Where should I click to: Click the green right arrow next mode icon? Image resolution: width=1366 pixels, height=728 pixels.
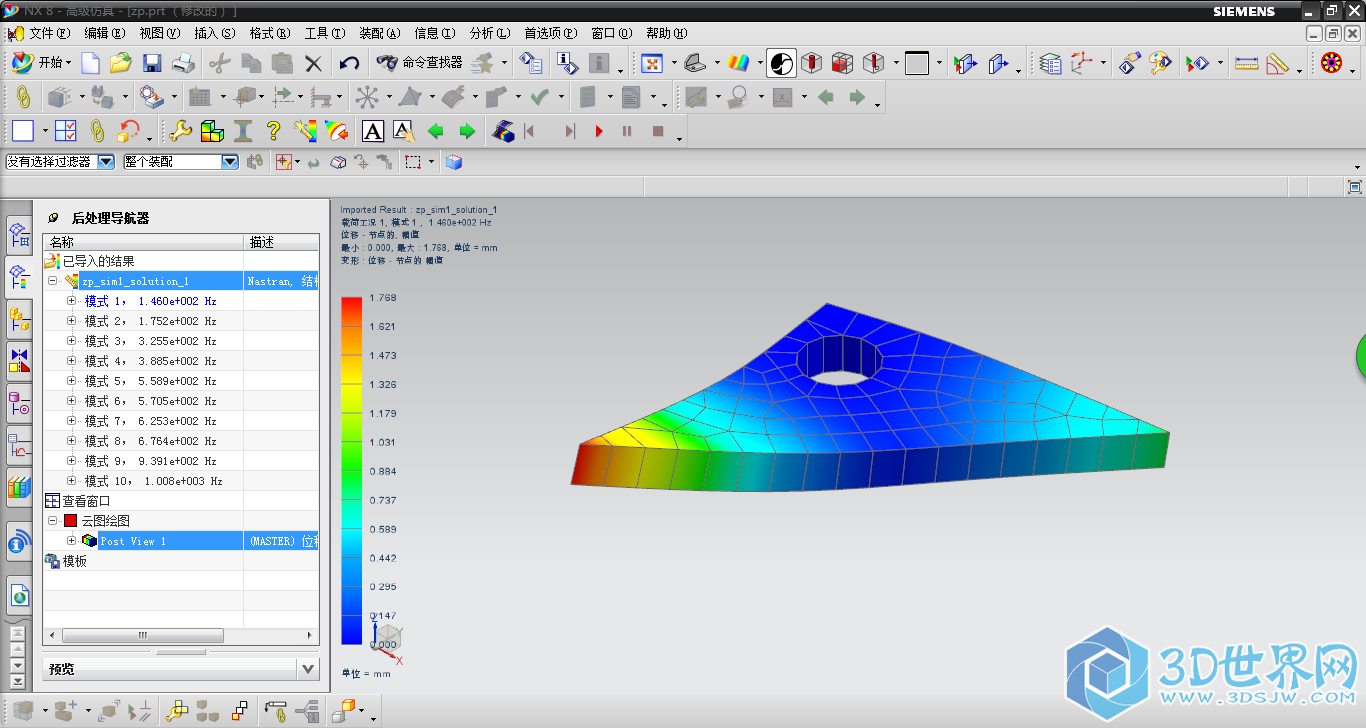click(x=466, y=131)
